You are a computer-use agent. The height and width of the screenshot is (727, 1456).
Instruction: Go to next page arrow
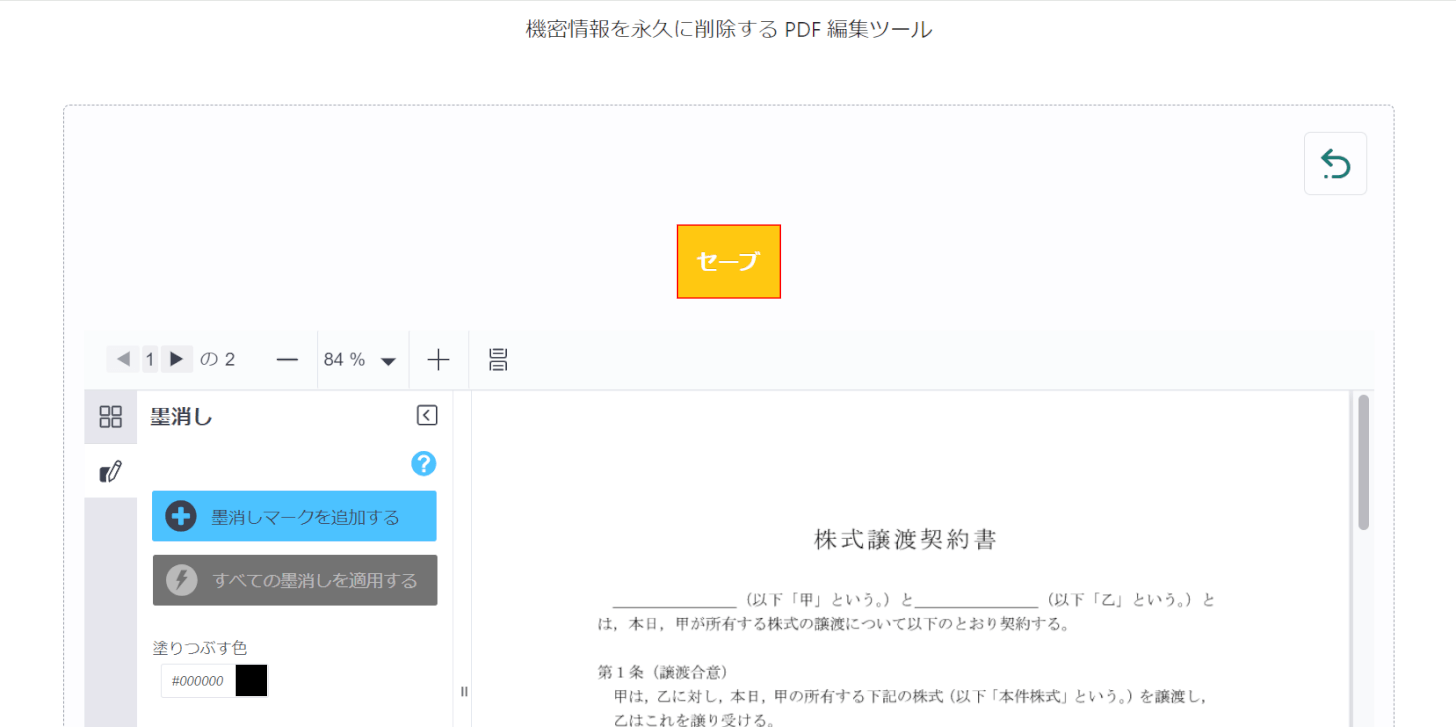point(177,359)
